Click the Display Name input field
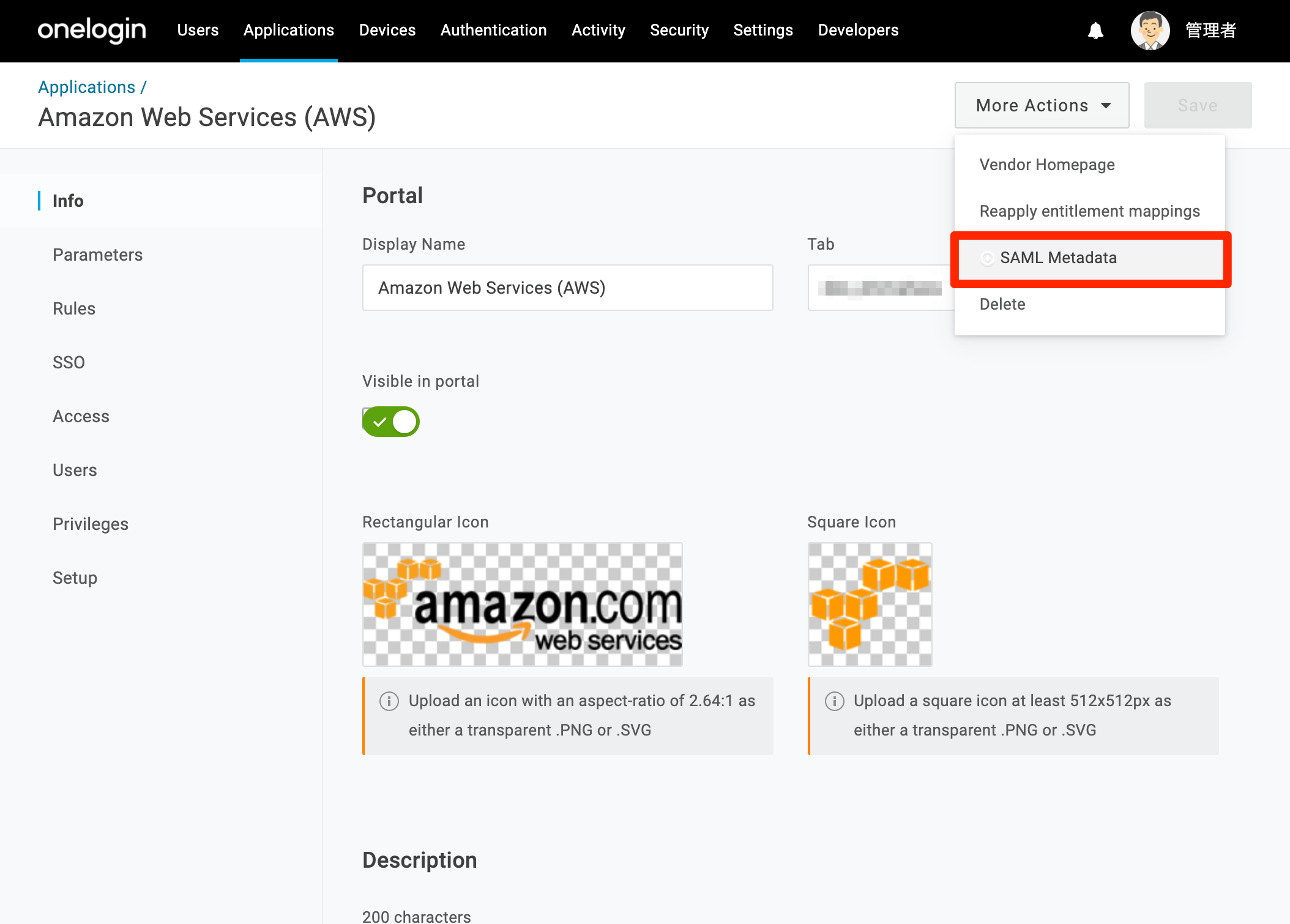1290x924 pixels. tap(568, 288)
